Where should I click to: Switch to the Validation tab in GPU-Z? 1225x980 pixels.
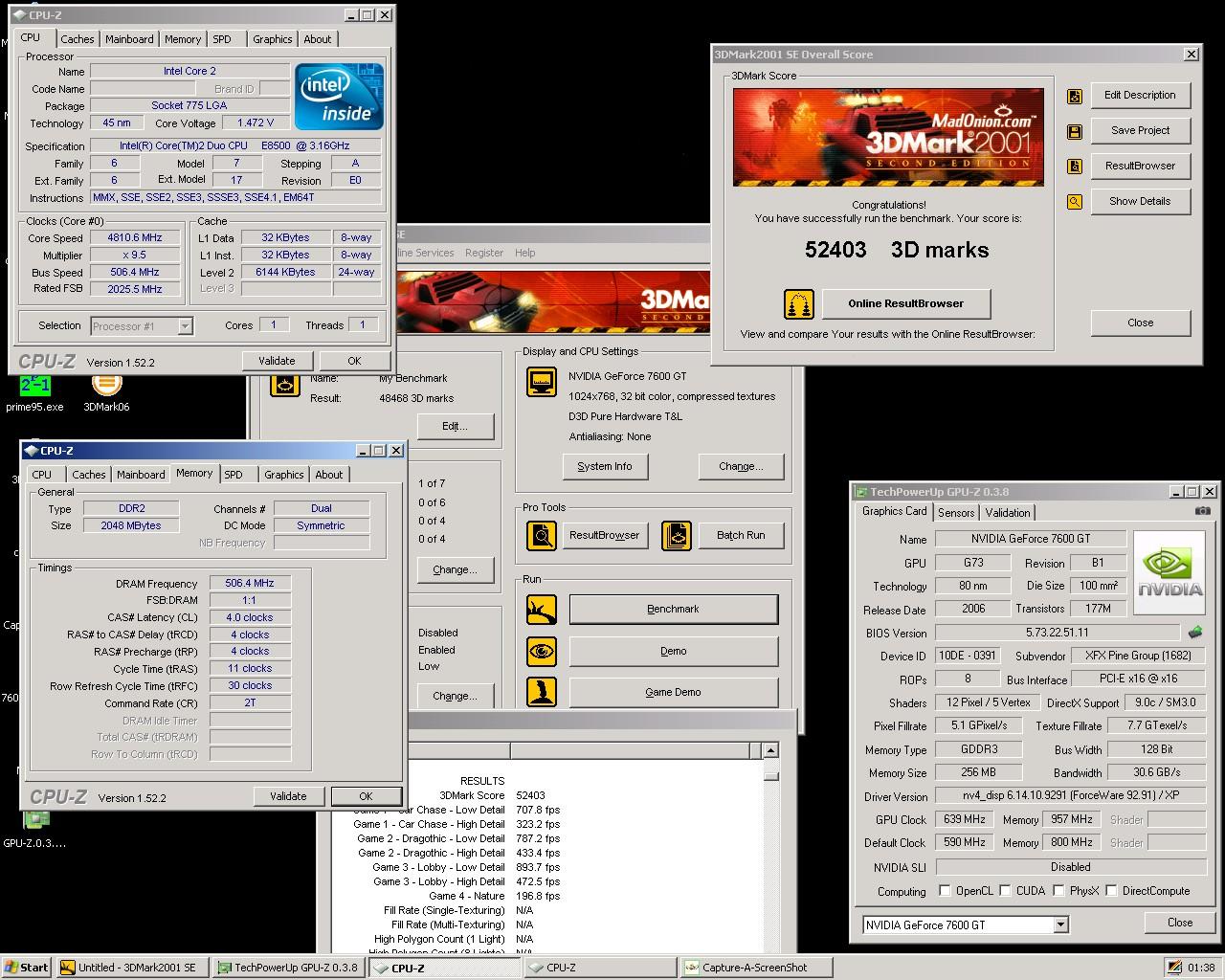(x=1008, y=513)
